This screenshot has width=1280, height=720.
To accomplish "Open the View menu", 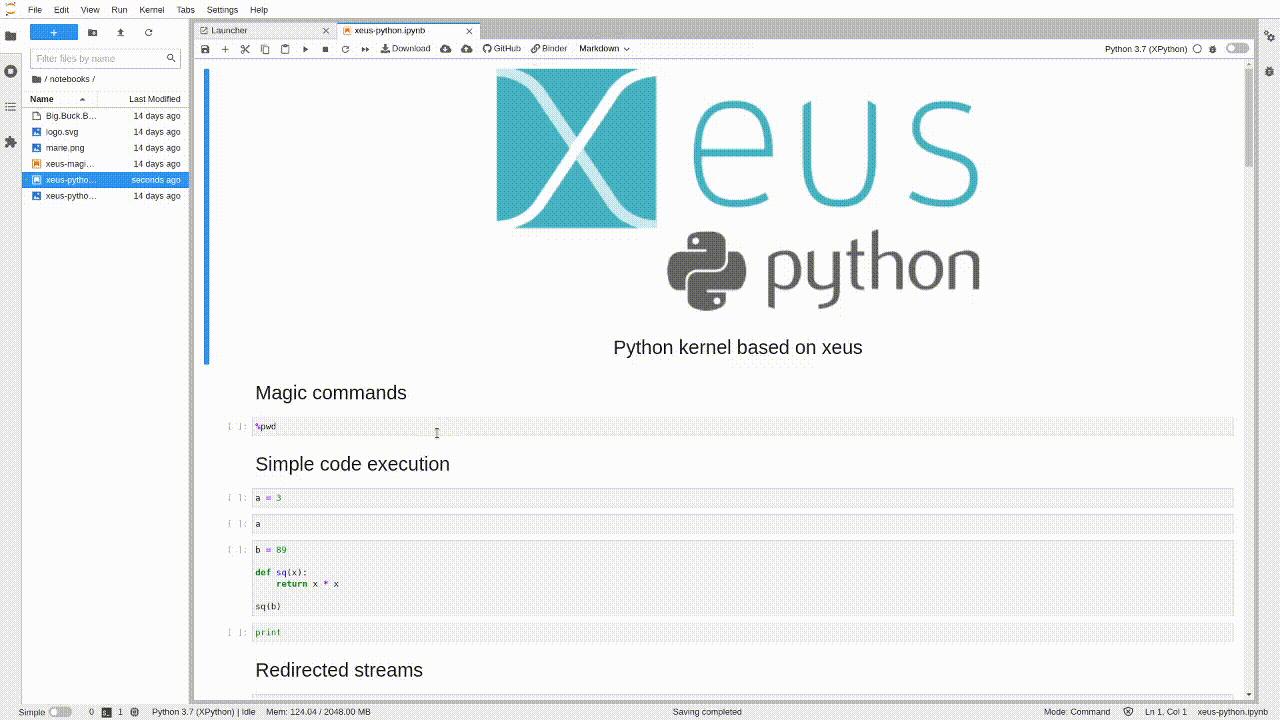I will [x=90, y=10].
